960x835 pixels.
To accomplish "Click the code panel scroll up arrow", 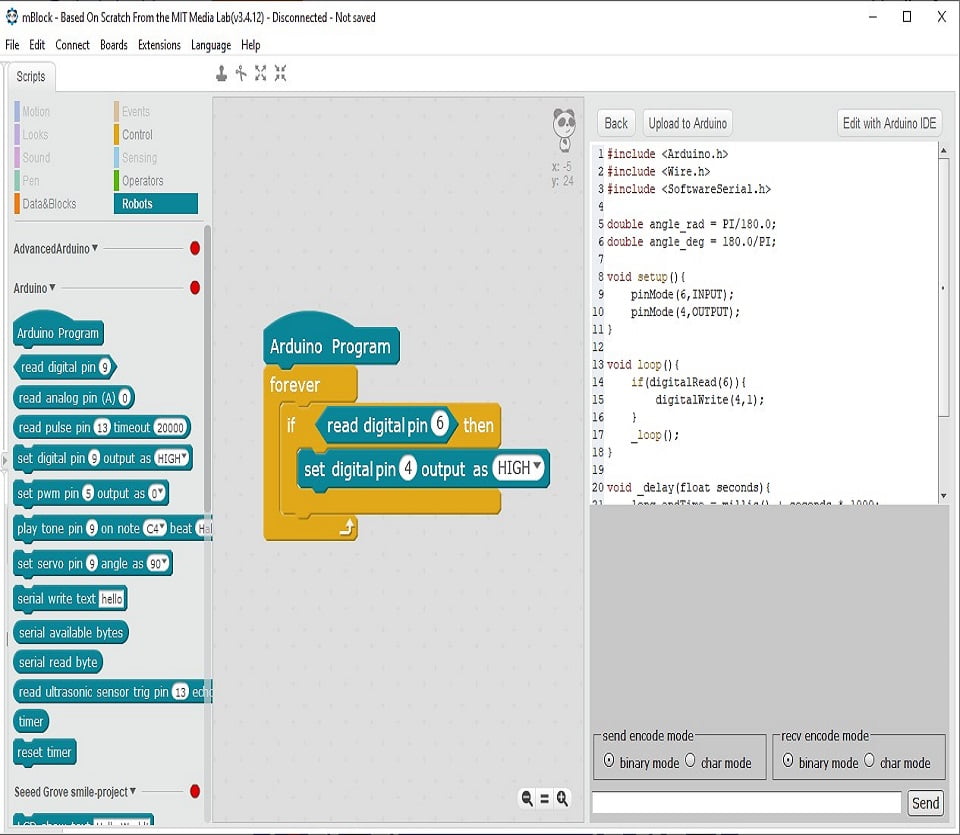I will point(943,150).
